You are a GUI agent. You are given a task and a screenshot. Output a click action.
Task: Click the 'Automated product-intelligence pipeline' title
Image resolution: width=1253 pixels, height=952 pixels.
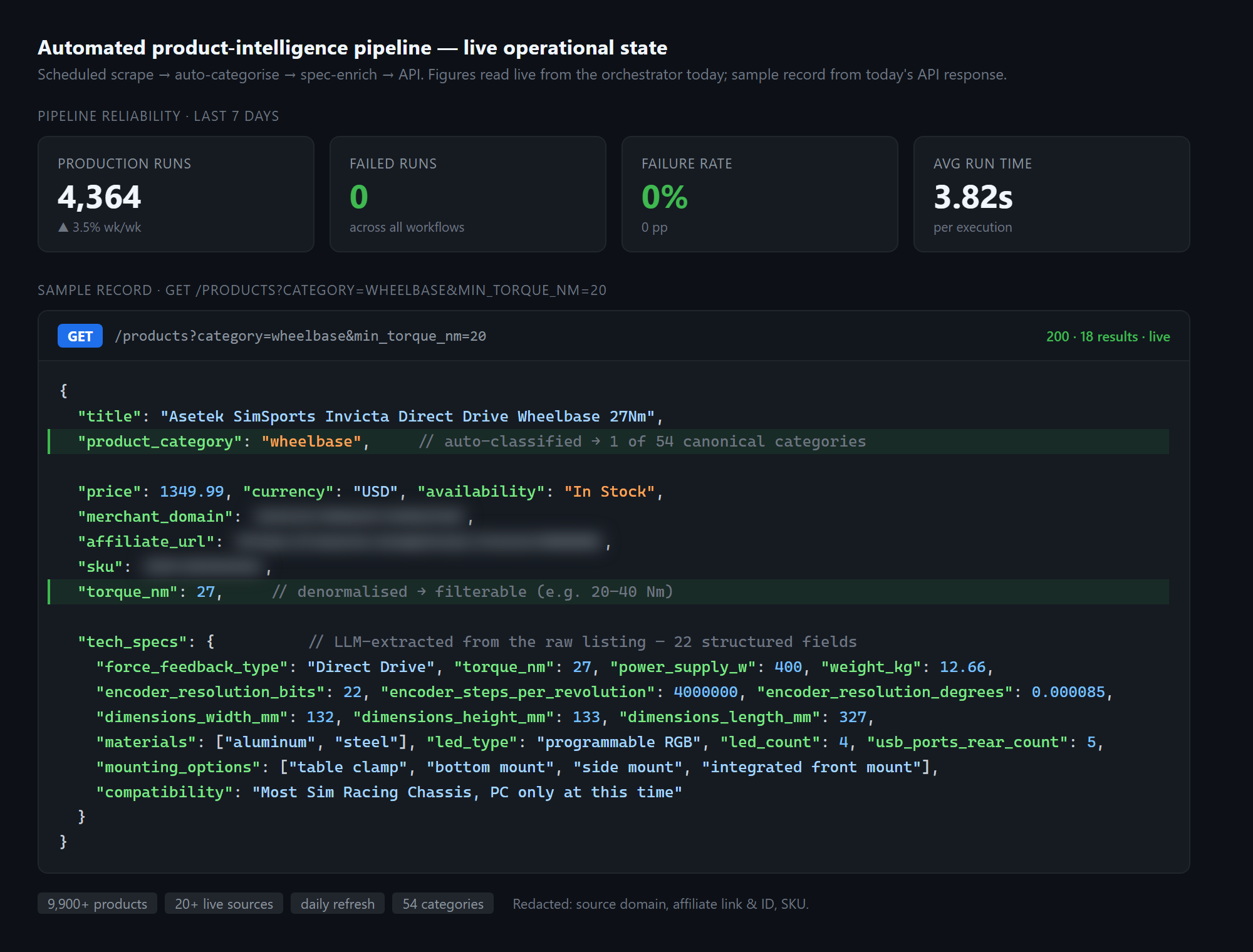click(x=353, y=48)
